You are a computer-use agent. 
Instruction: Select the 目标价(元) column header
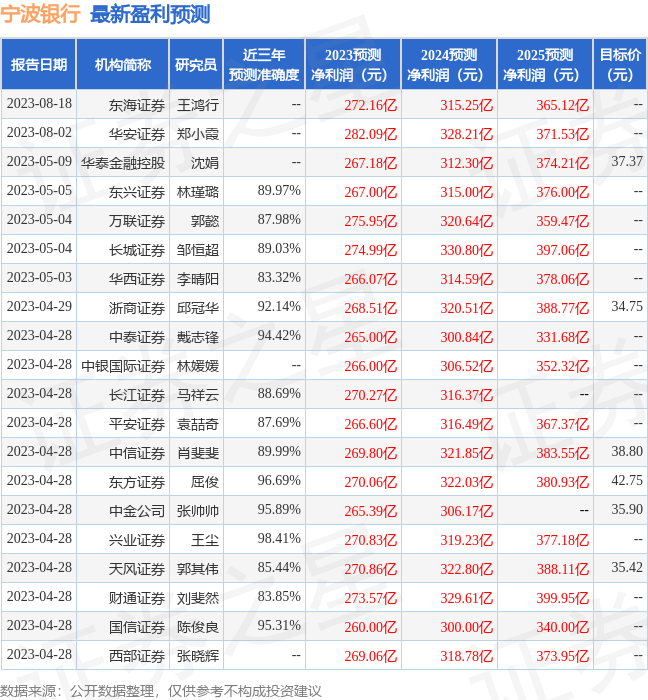[x=620, y=64]
